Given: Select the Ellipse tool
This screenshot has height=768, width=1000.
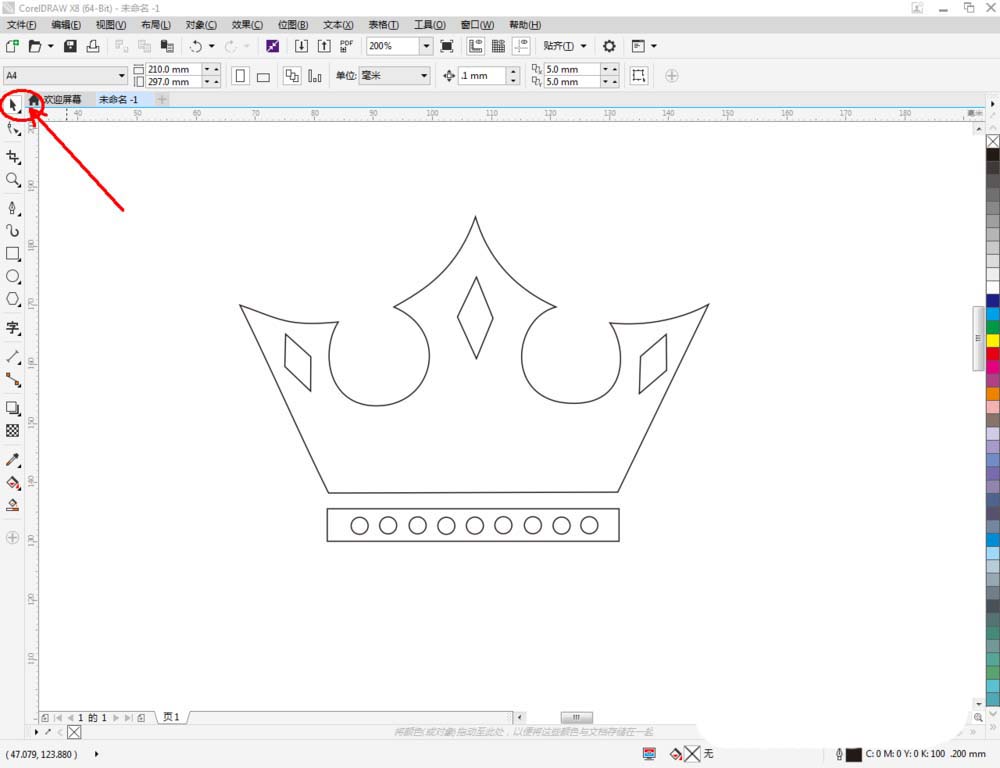Looking at the screenshot, I should 13,277.
